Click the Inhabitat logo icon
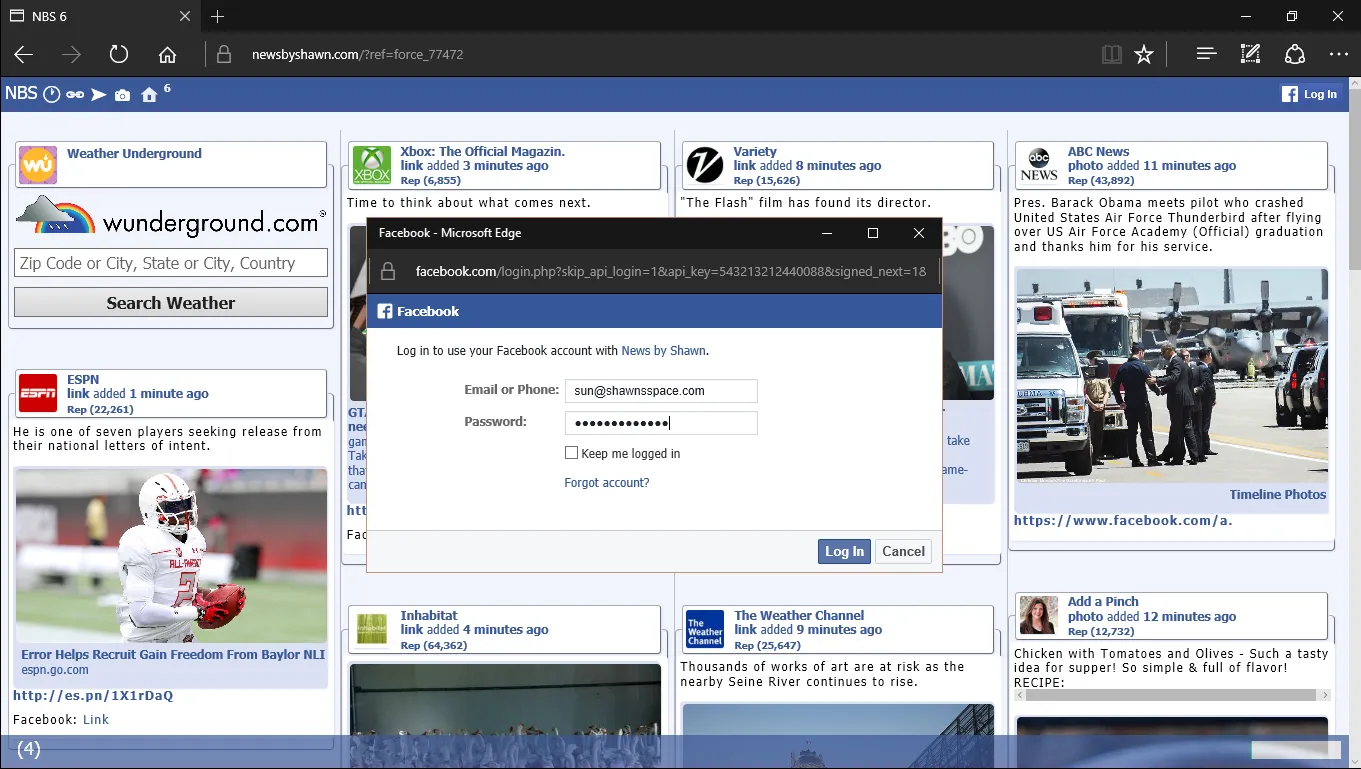 [372, 628]
